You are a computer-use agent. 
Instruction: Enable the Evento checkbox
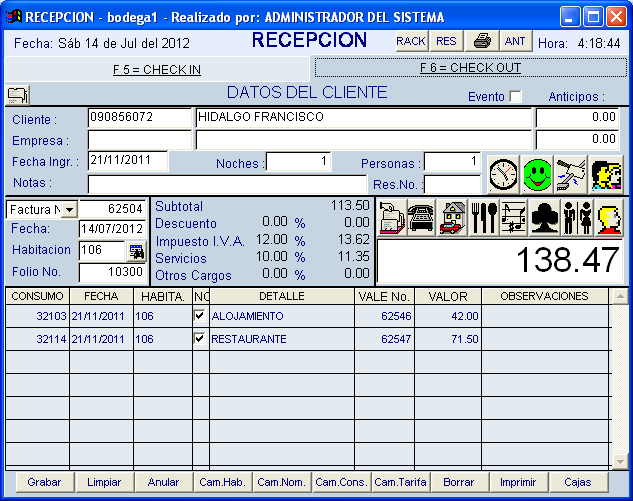coord(516,96)
